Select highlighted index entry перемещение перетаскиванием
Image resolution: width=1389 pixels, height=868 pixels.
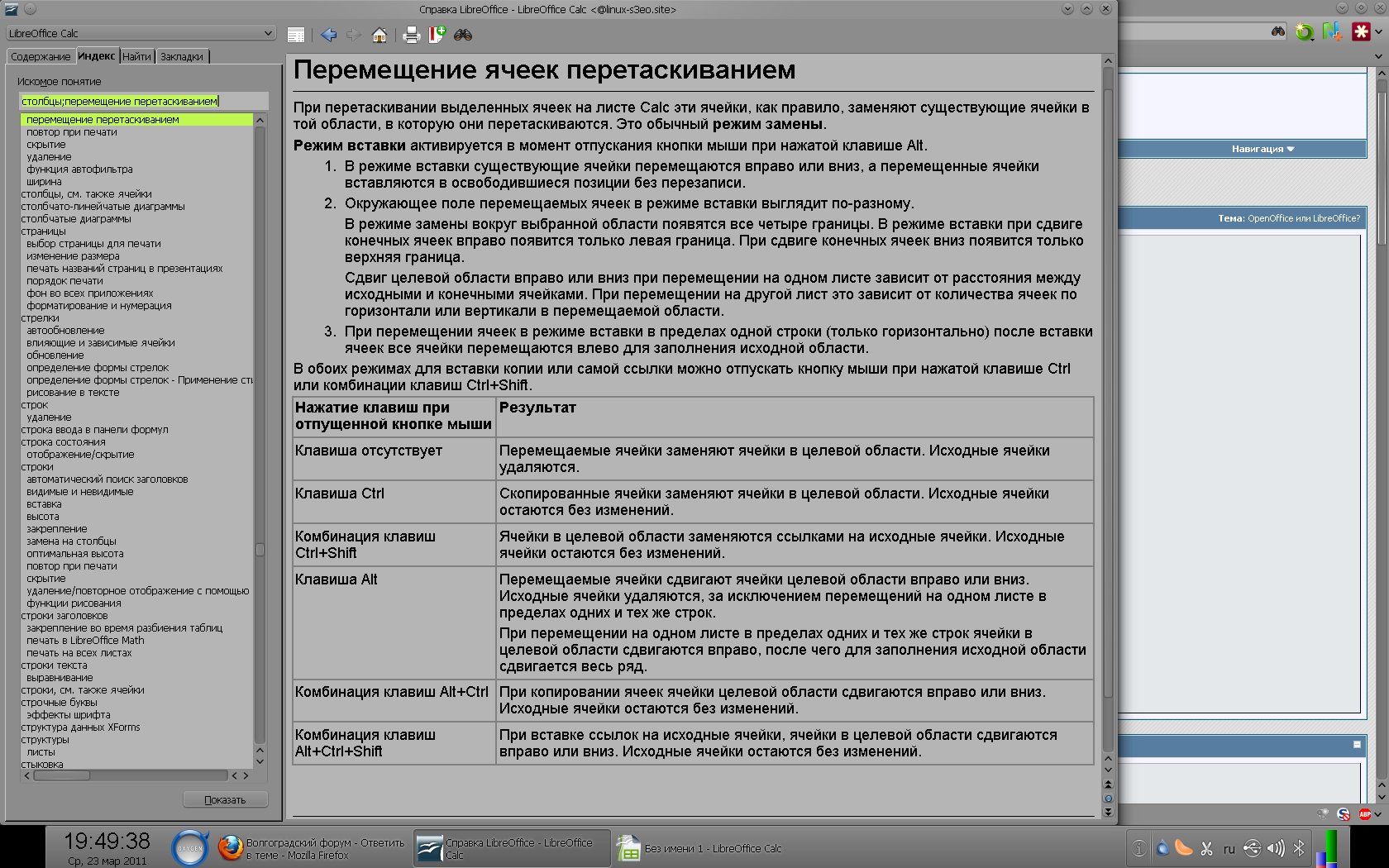pyautogui.click(x=136, y=119)
